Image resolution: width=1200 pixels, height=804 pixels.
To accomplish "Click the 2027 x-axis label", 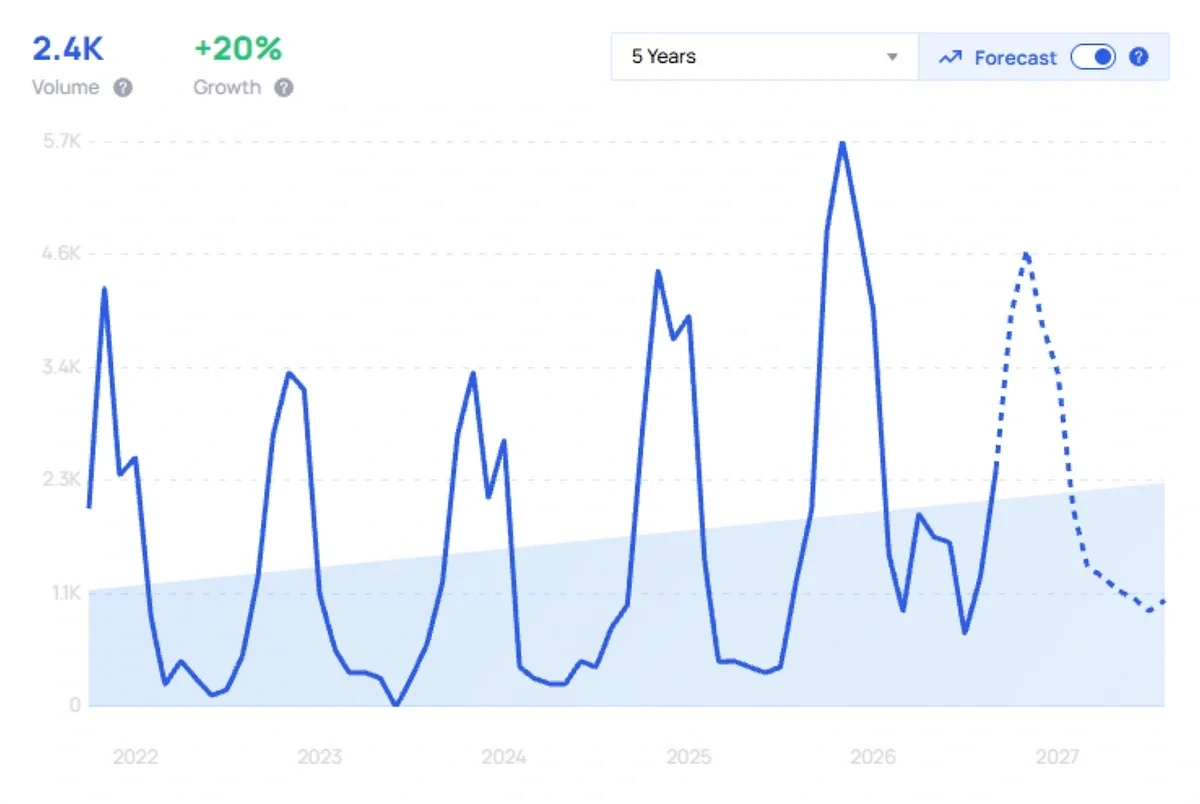I will coord(1058,757).
